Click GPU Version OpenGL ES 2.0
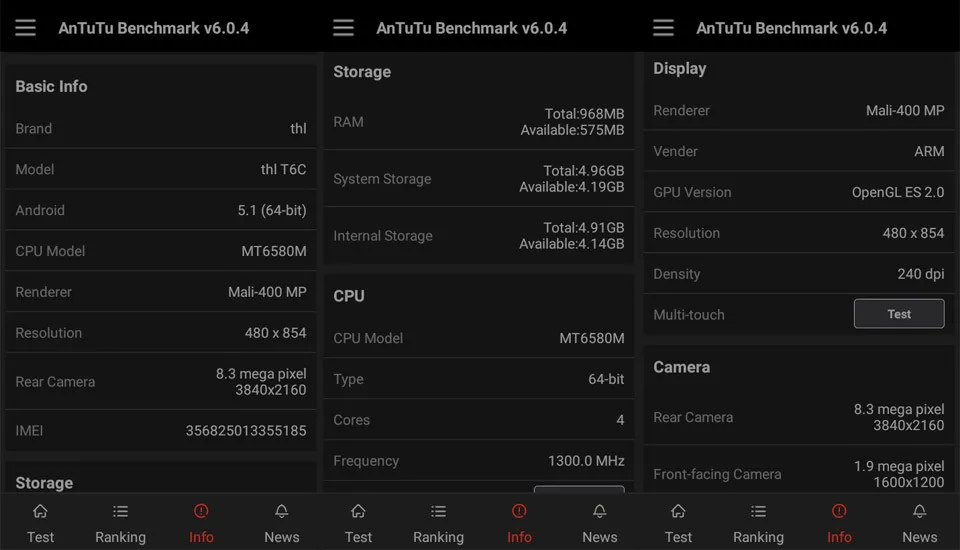Screen dimensions: 960x550 (x=898, y=192)
